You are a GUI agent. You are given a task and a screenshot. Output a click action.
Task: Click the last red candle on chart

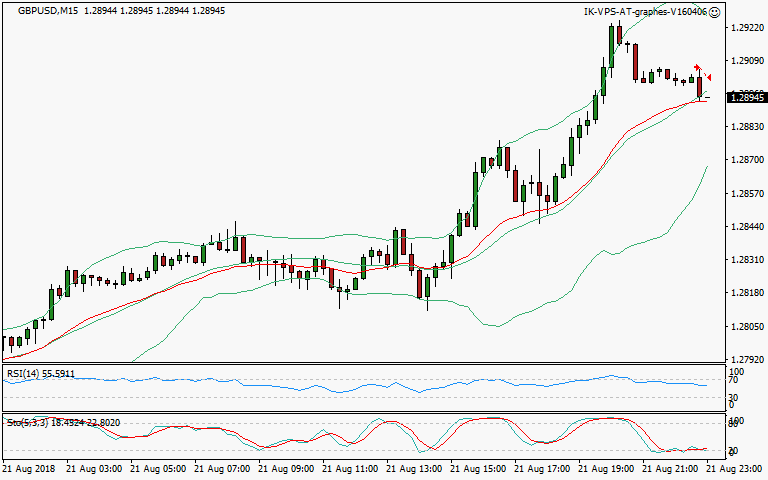point(700,87)
